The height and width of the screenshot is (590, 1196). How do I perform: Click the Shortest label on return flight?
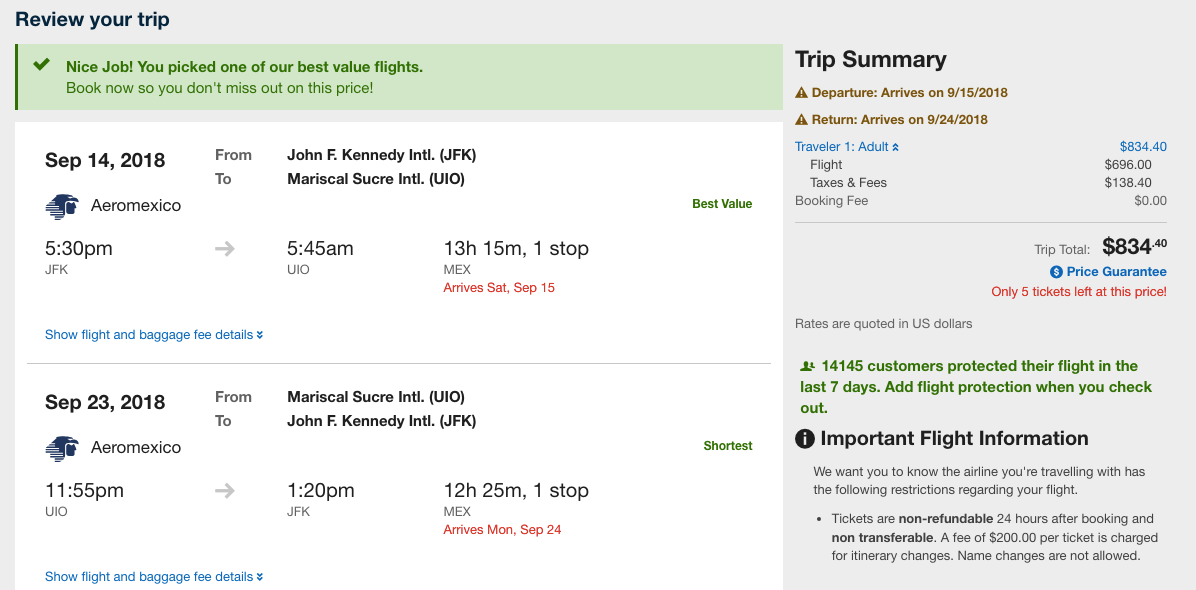[728, 446]
